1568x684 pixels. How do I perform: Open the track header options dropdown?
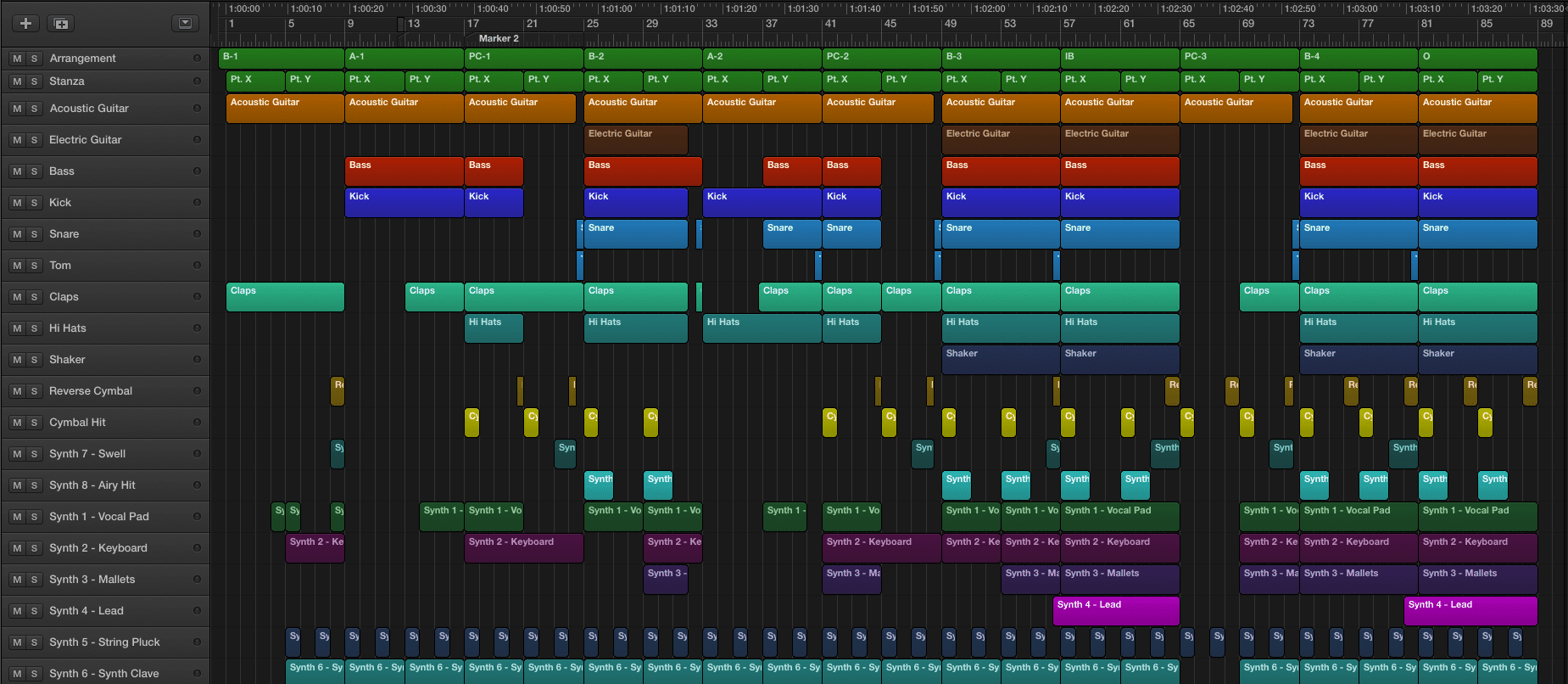[185, 23]
